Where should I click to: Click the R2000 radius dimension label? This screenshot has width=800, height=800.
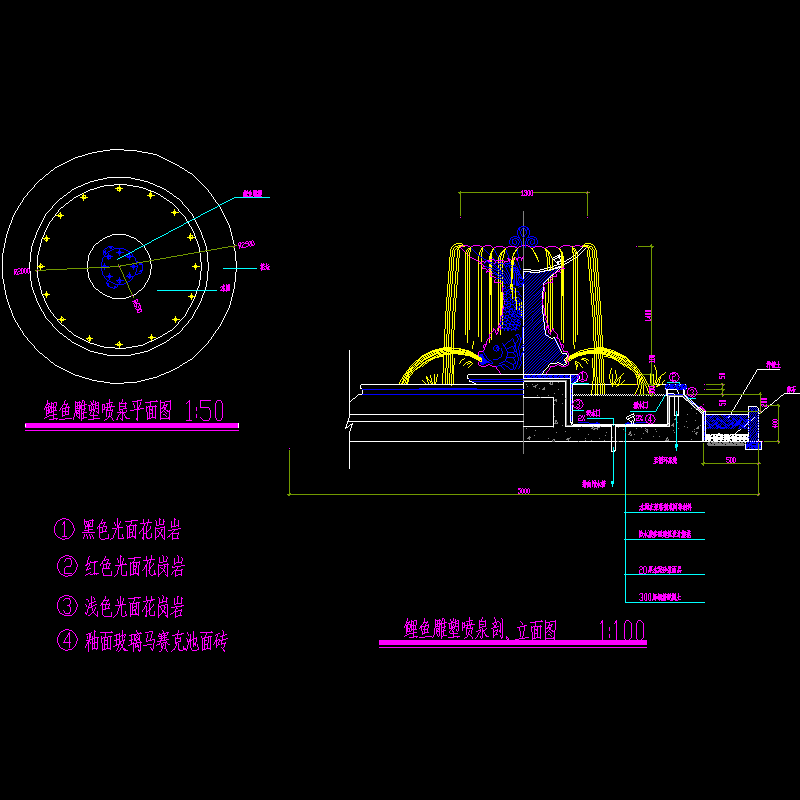[21, 270]
